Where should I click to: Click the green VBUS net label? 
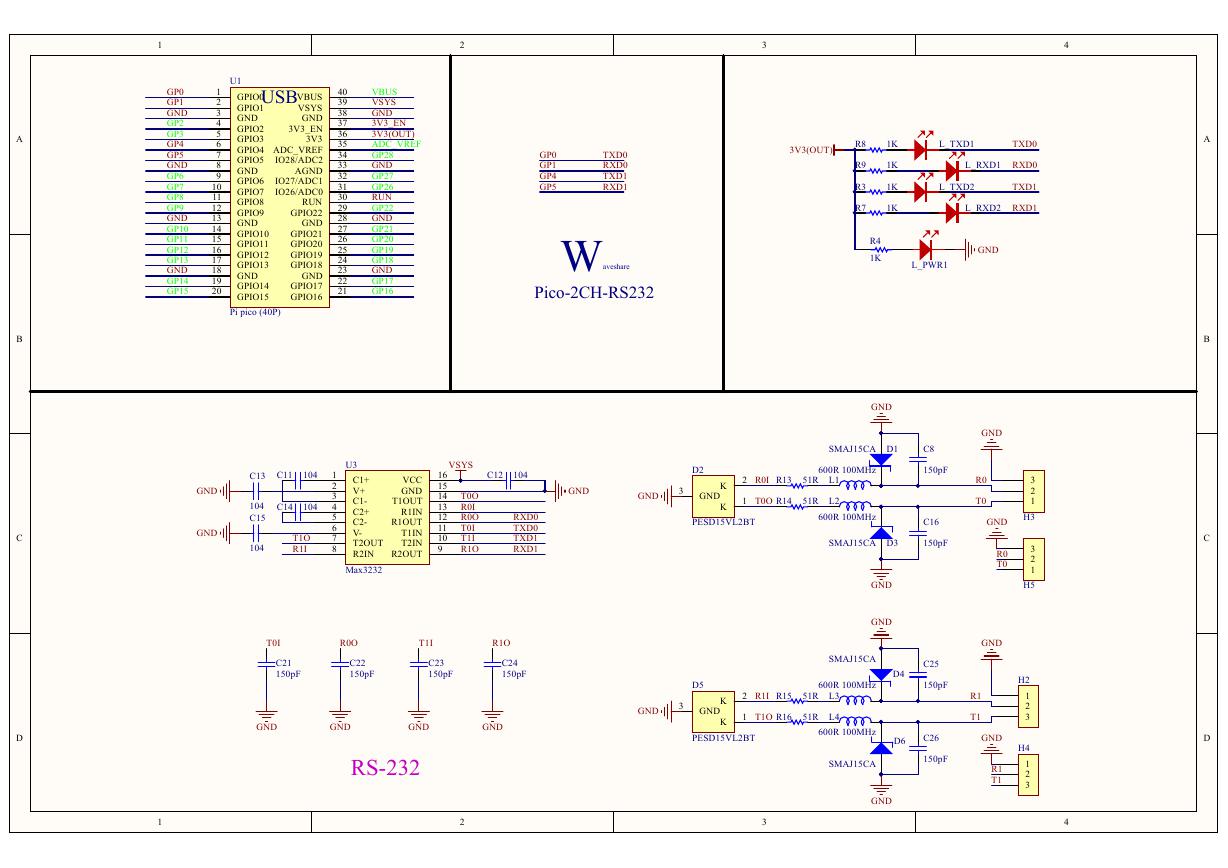pyautogui.click(x=385, y=92)
